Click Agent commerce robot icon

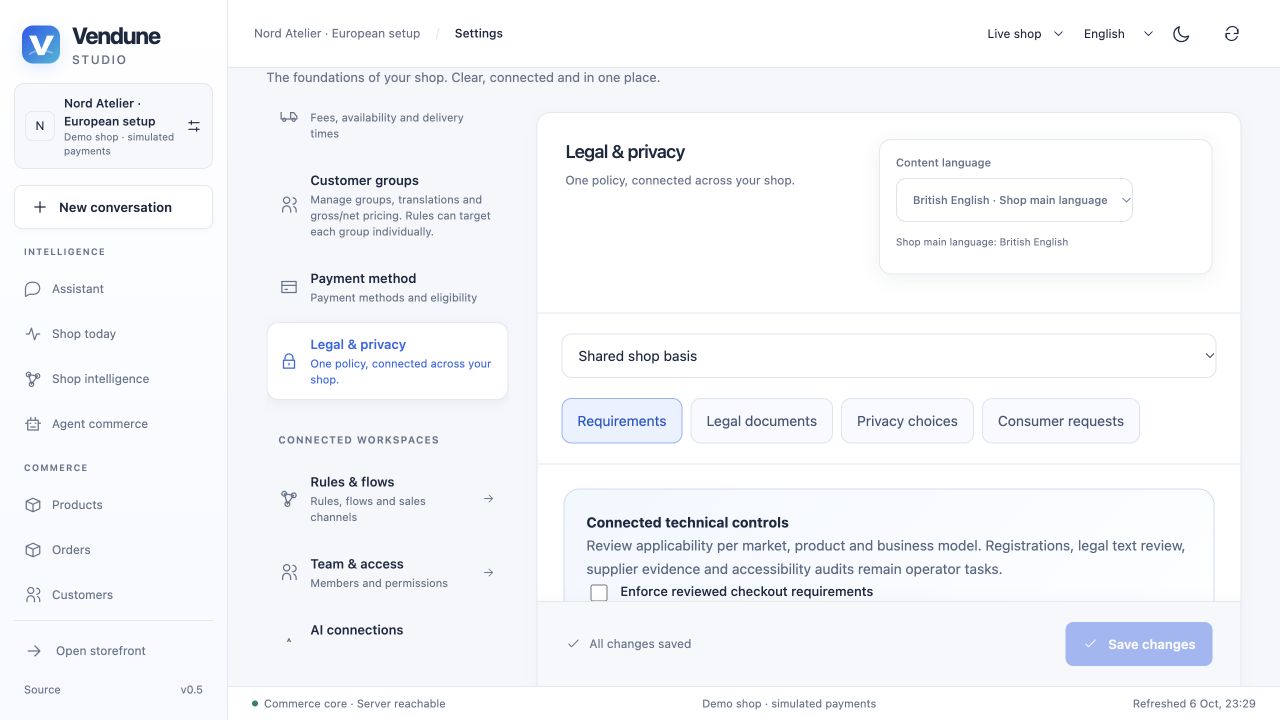click(x=33, y=424)
